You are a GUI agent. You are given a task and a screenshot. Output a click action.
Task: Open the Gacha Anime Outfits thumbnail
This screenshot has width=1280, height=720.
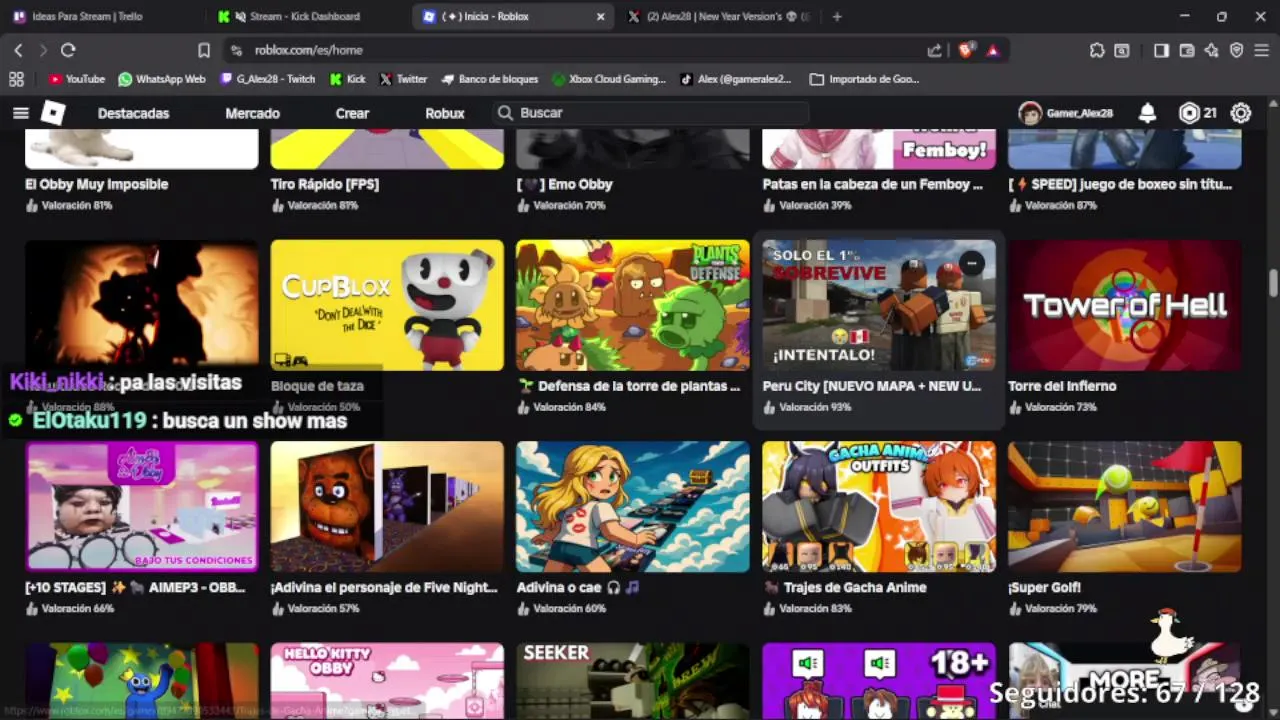click(879, 507)
